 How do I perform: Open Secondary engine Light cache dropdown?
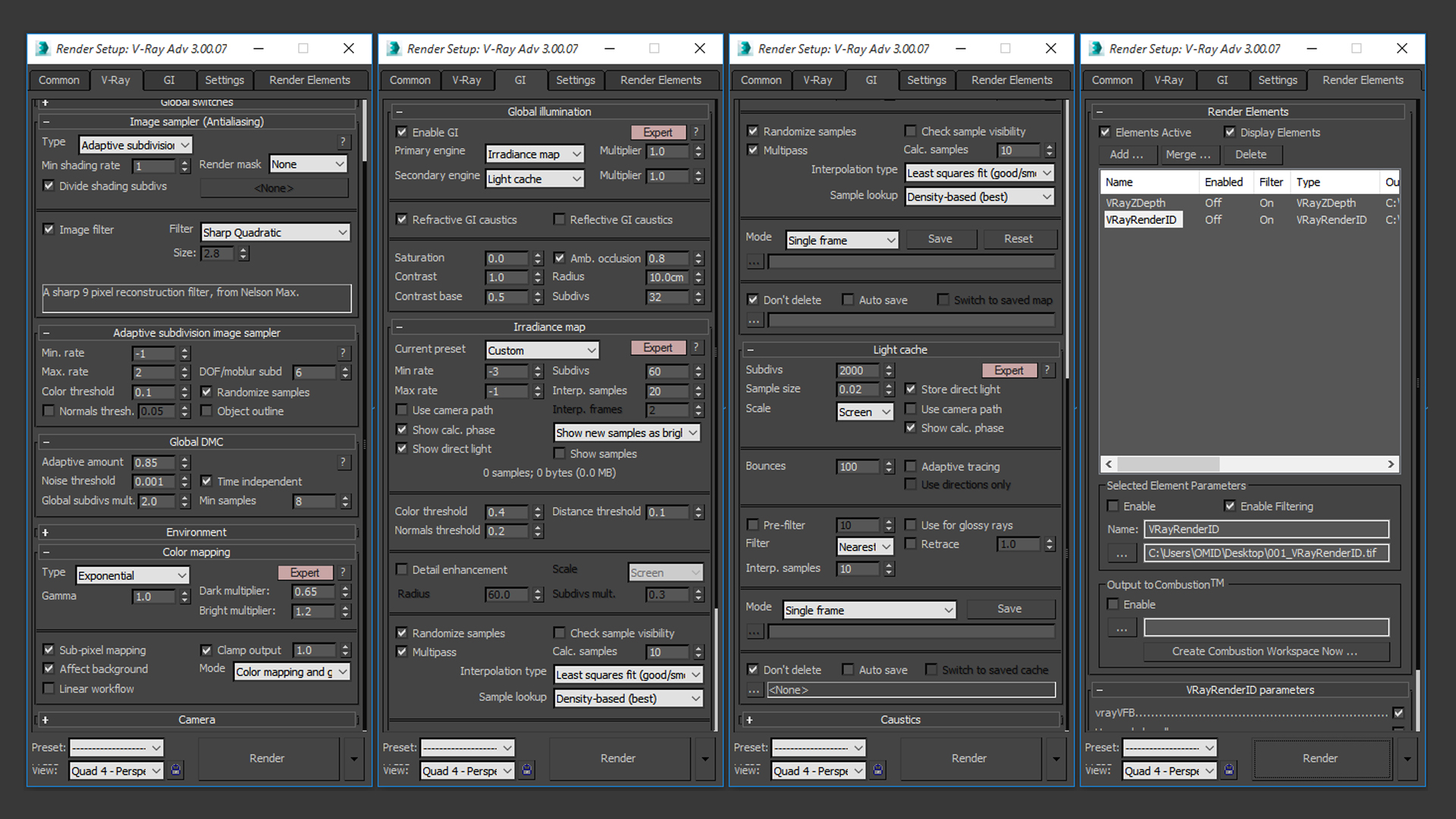pyautogui.click(x=535, y=179)
